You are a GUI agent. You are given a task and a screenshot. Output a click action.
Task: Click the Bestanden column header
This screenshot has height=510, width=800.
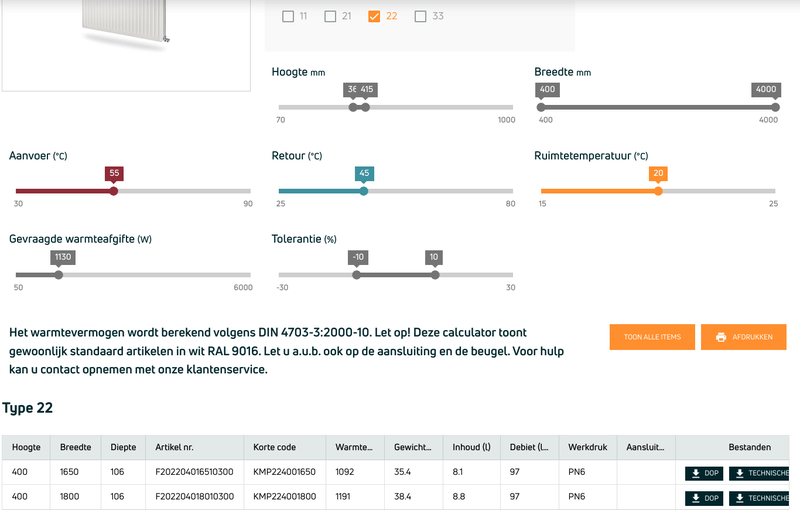pos(733,447)
